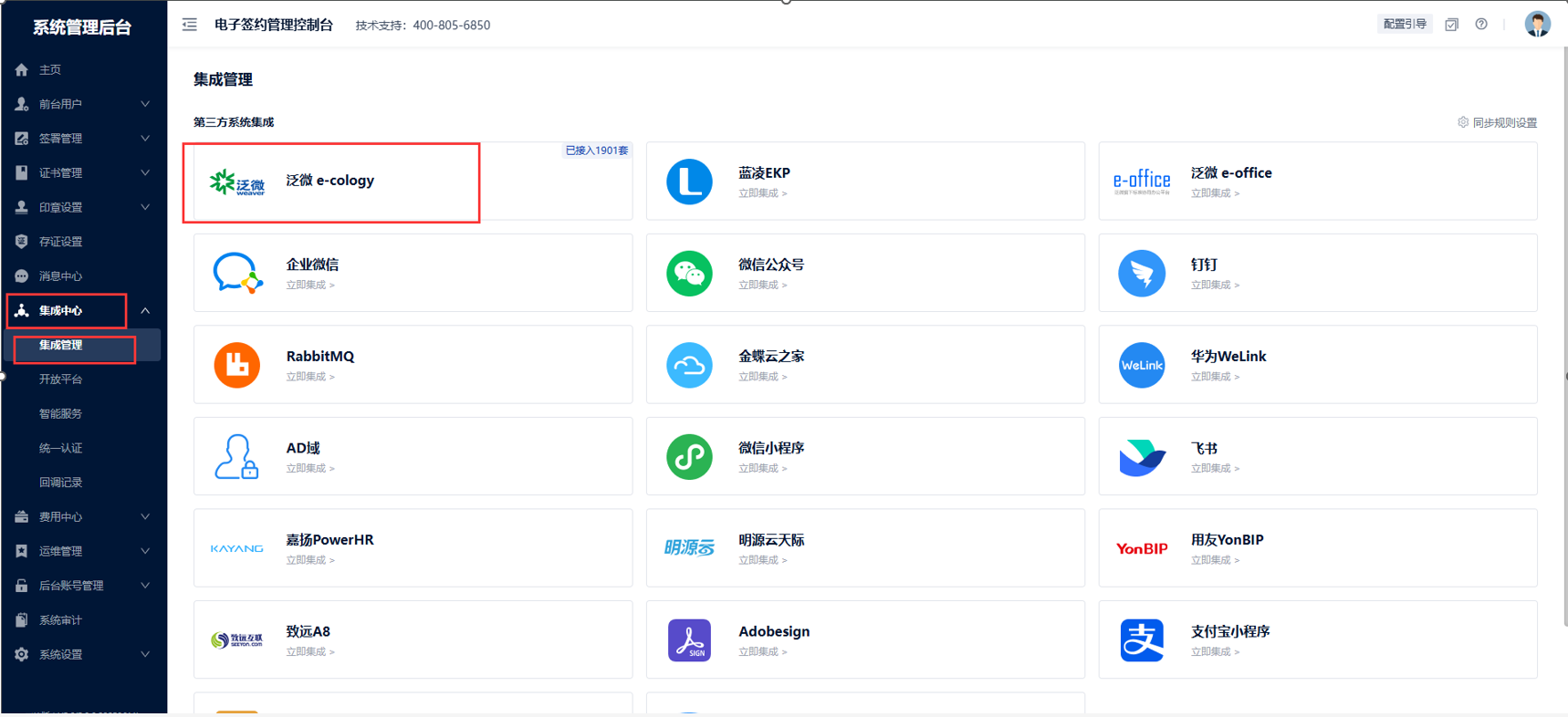Click the 蓝凌EKP blue L icon
Viewport: 1568px width, 717px height.
pos(689,182)
